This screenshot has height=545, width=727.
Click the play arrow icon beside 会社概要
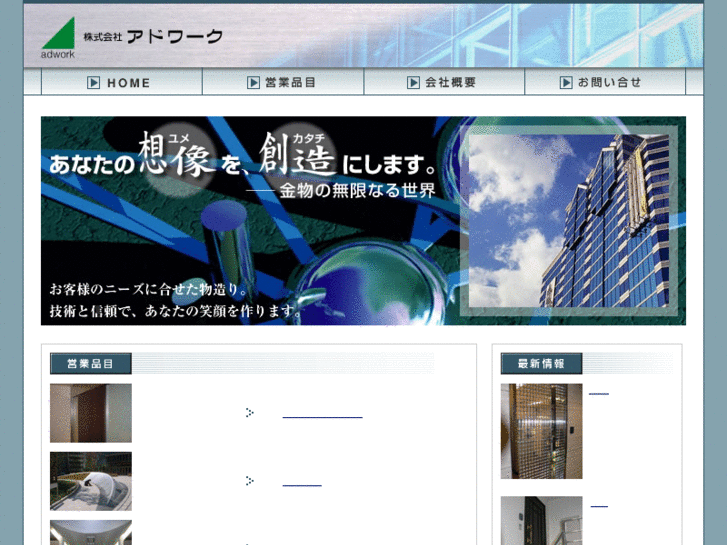[x=414, y=83]
